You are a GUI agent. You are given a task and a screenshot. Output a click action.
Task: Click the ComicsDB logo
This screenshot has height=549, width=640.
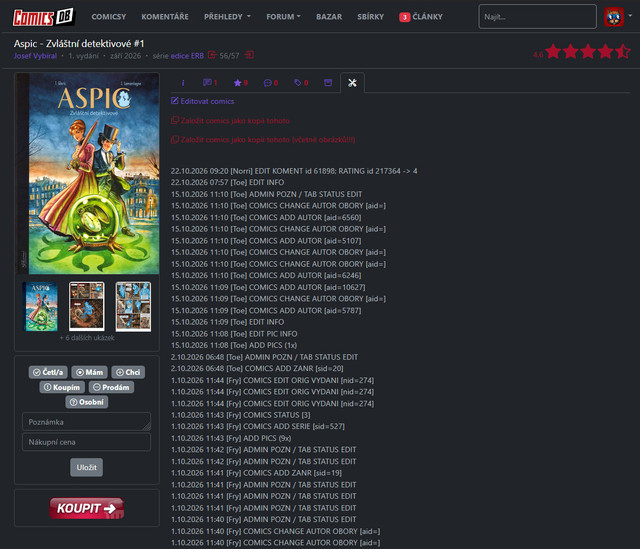click(x=43, y=17)
